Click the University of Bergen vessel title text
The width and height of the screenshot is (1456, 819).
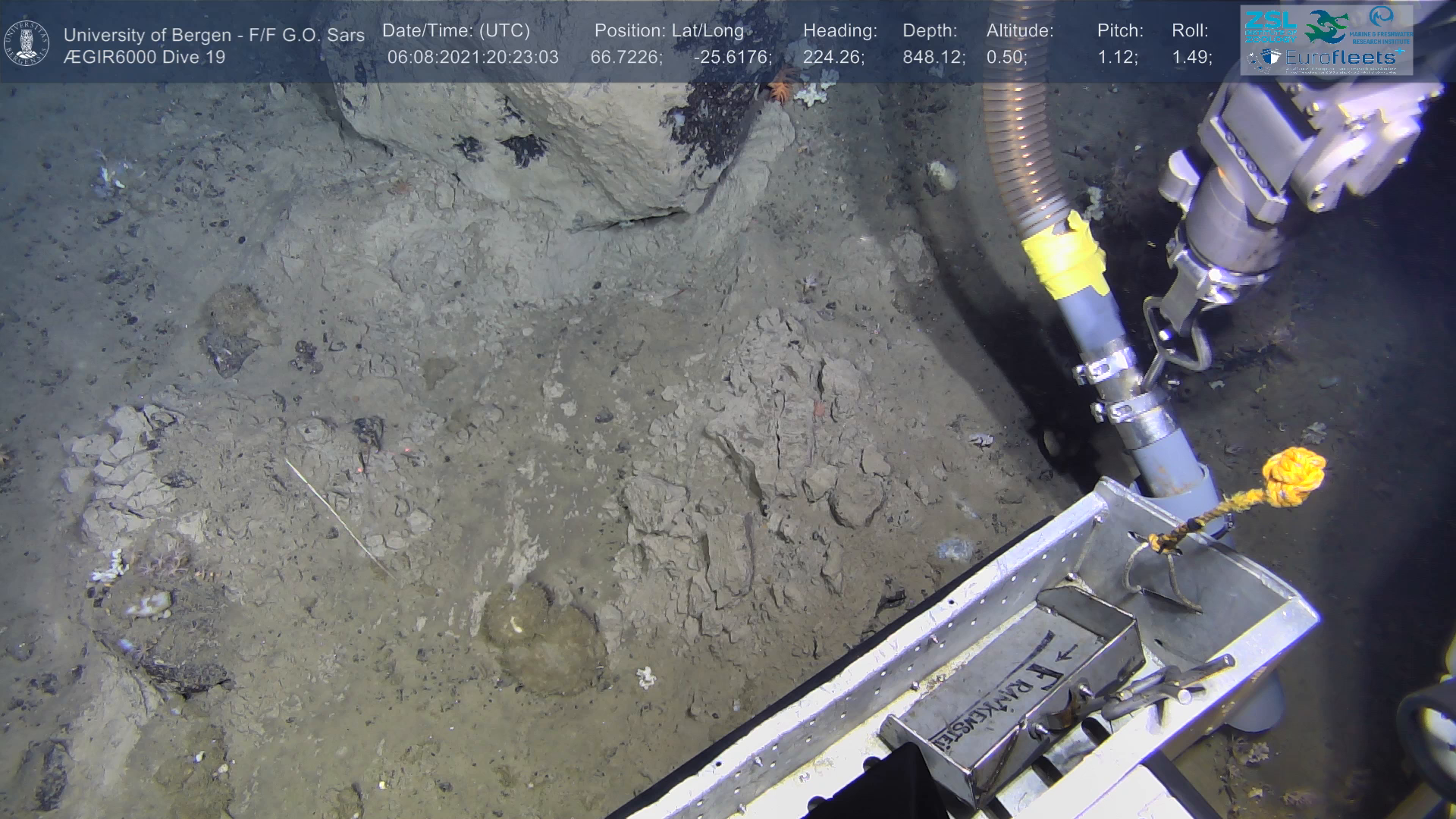(214, 35)
